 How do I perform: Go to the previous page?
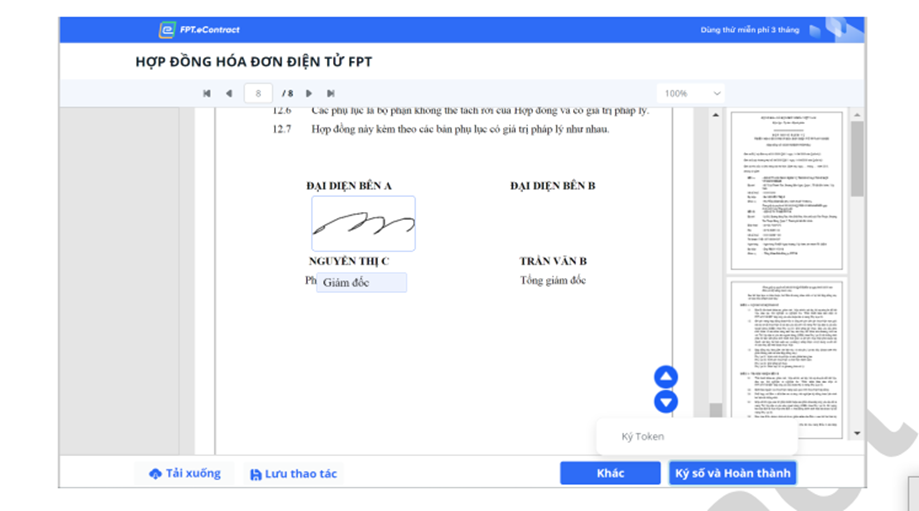(x=229, y=94)
